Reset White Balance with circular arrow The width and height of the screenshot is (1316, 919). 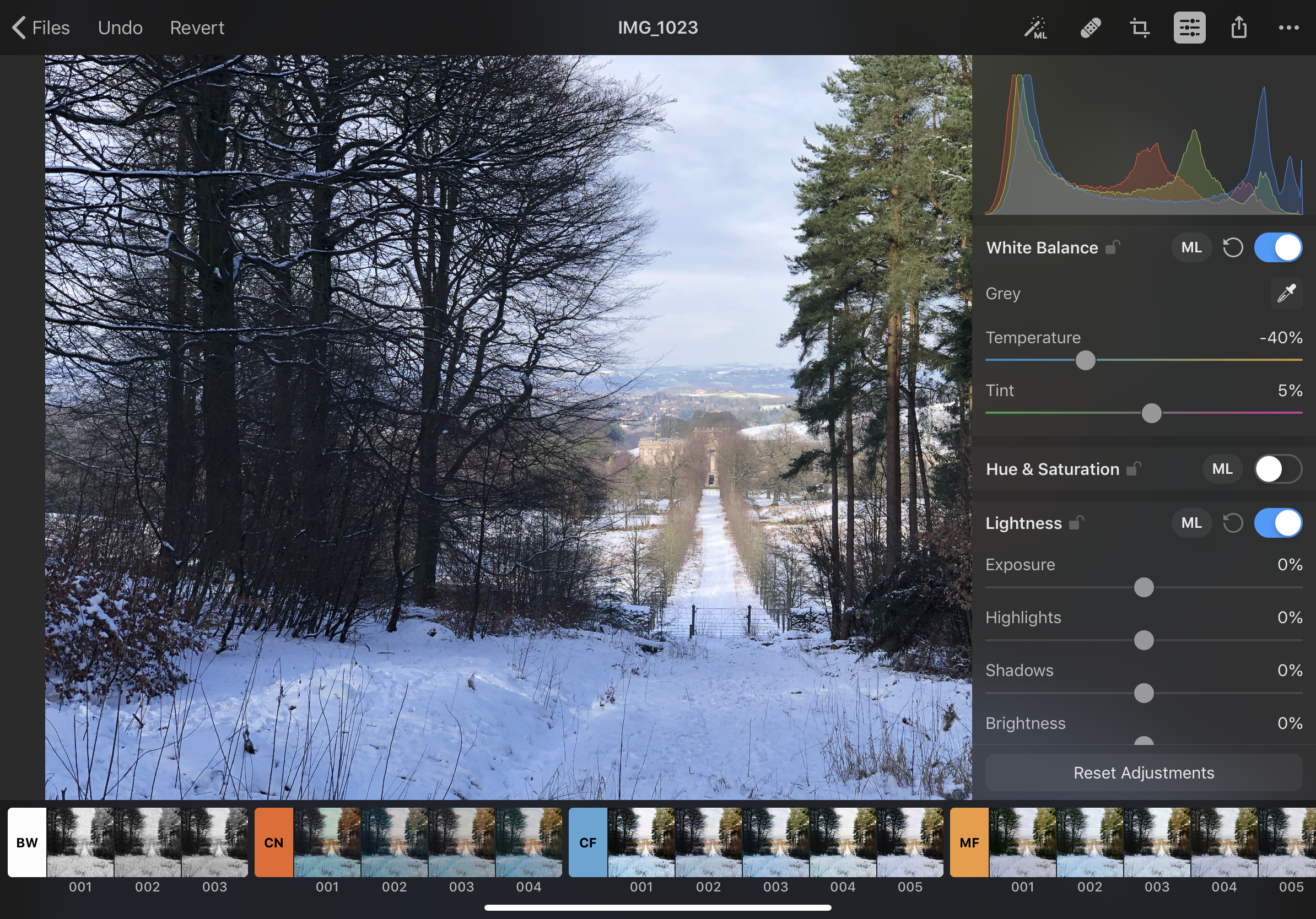1233,247
